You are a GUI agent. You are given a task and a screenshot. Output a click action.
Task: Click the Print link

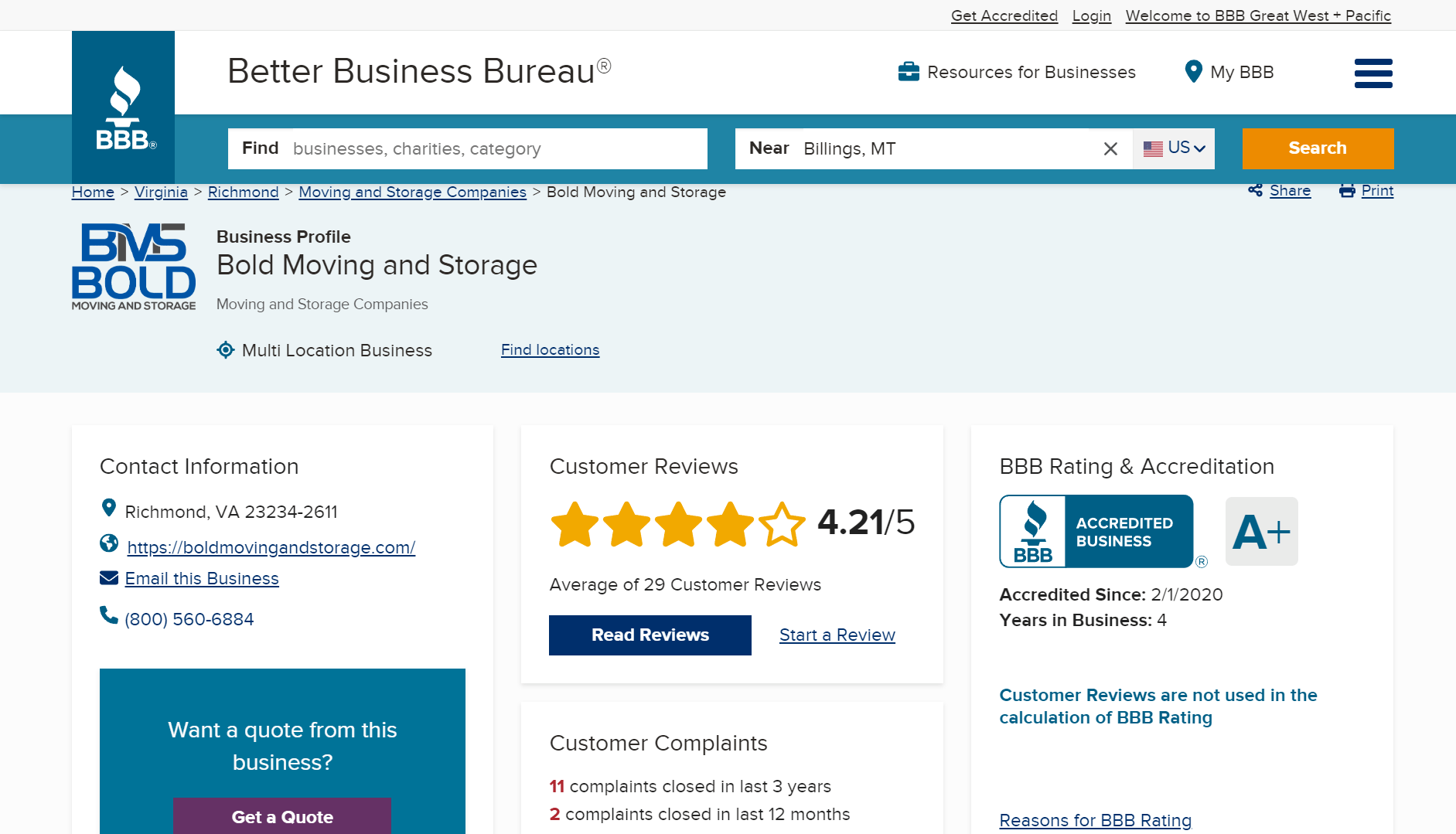coord(1377,190)
